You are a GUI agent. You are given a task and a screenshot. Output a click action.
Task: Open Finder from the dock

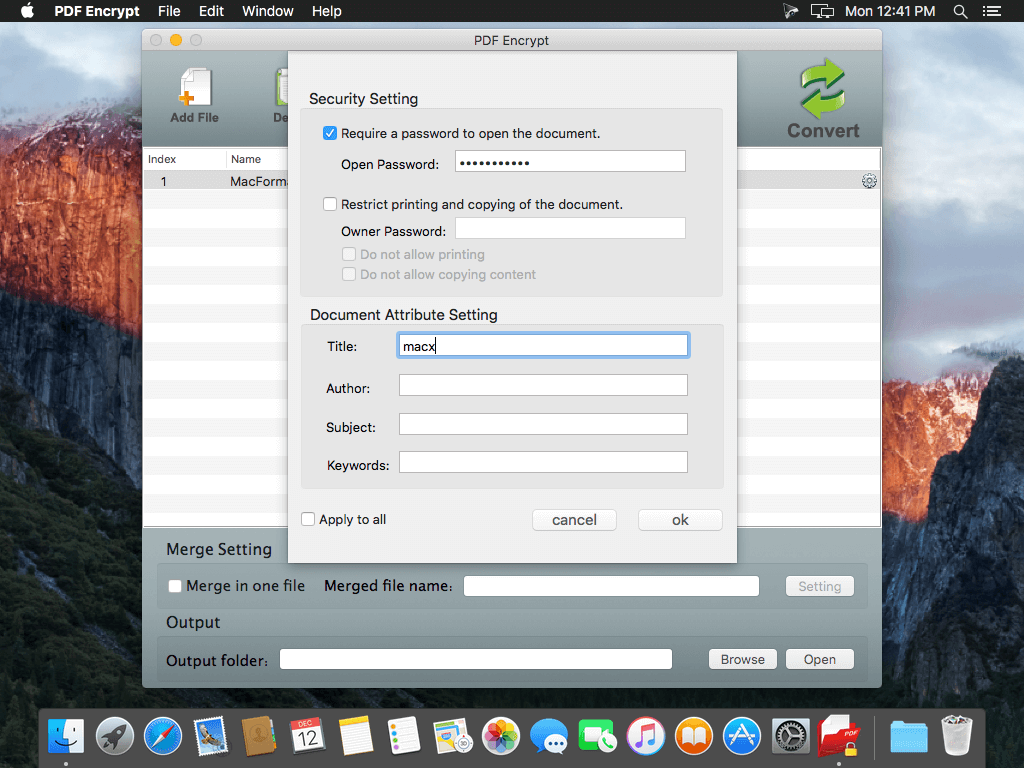(x=66, y=736)
